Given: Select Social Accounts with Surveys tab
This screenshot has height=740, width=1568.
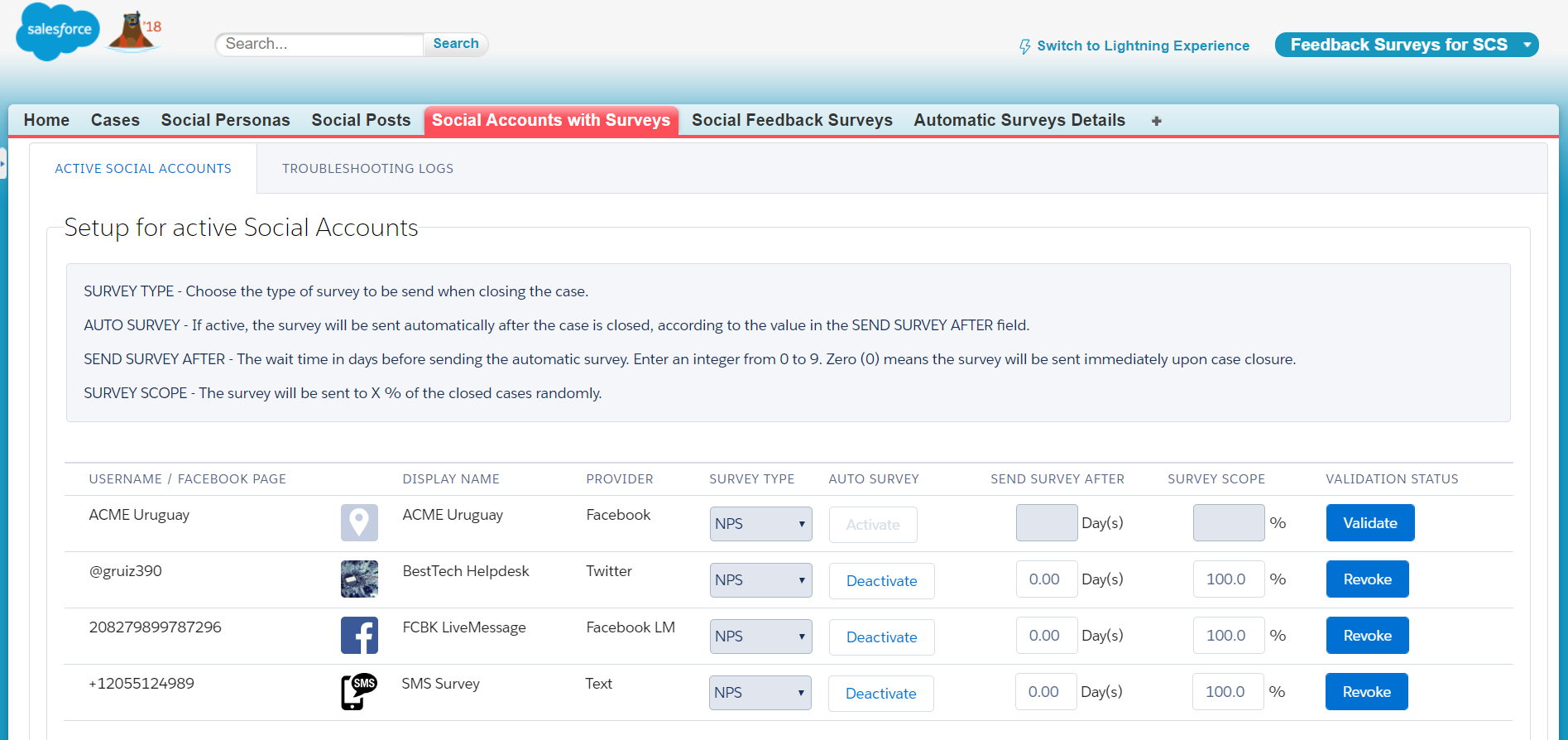Looking at the screenshot, I should tap(551, 120).
